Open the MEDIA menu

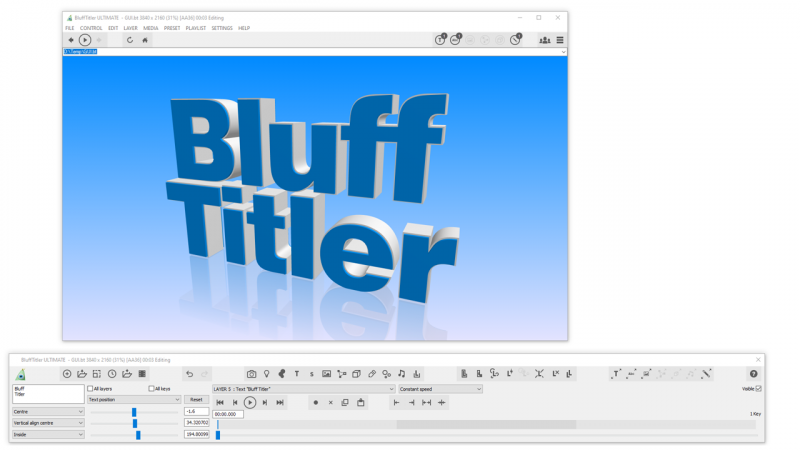(x=151, y=28)
